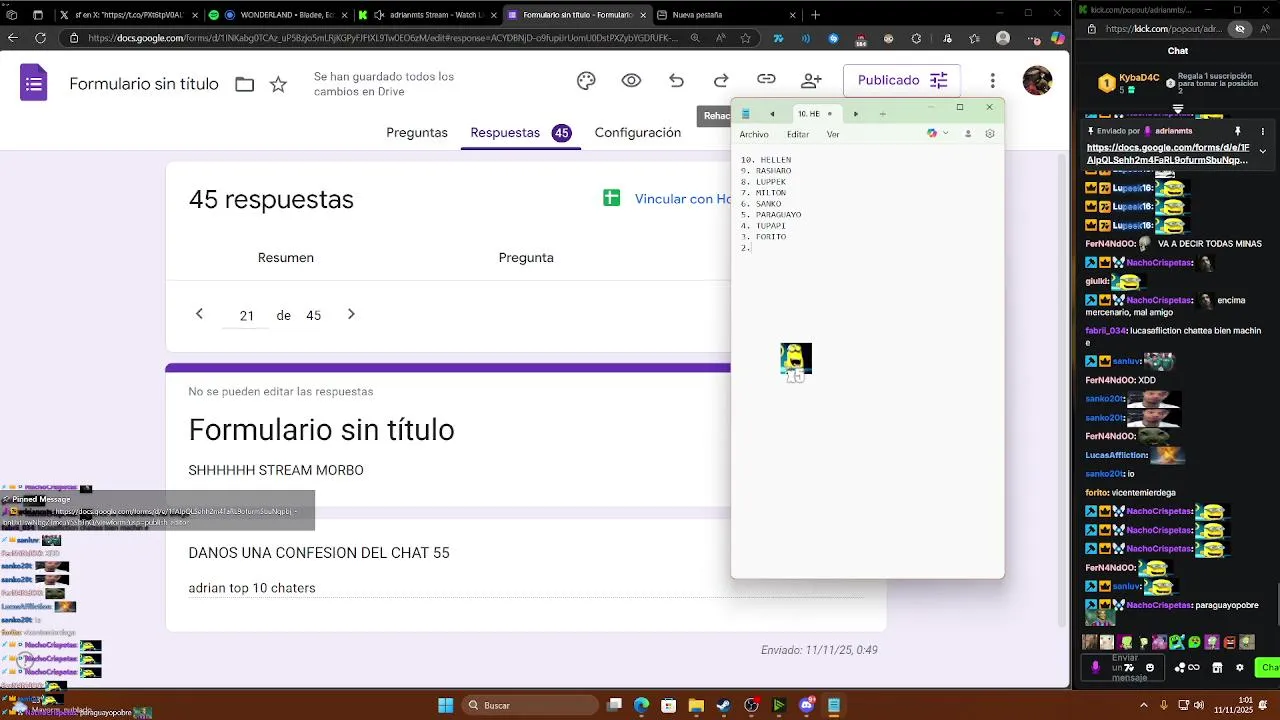Switch to the adrianmts Stream tab

point(427,15)
